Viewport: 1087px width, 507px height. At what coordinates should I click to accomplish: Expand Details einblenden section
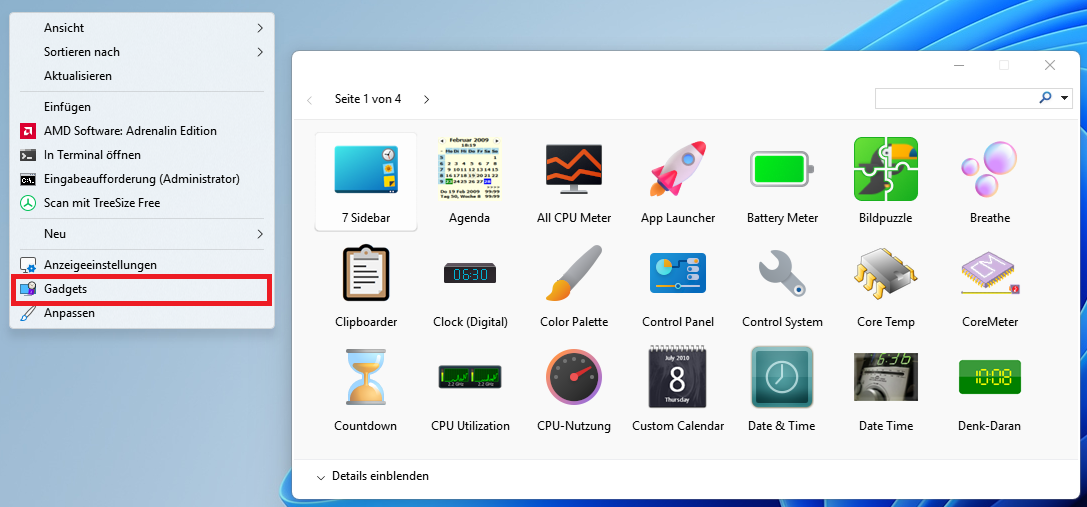coord(373,476)
